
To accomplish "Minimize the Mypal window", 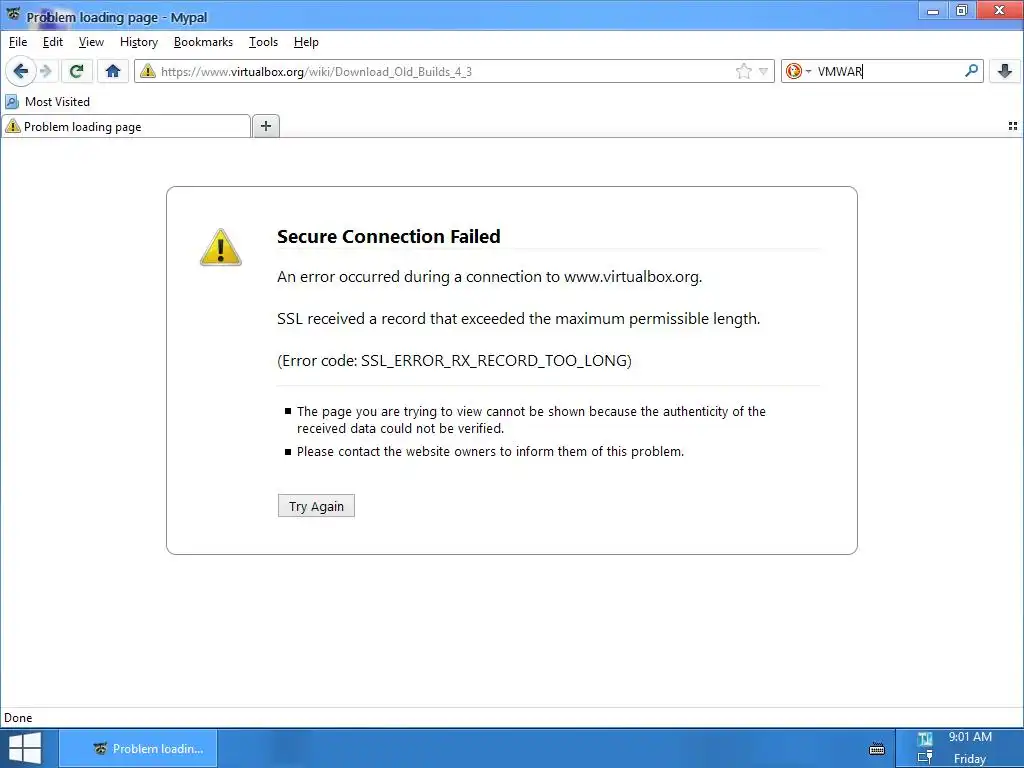I will [x=933, y=10].
